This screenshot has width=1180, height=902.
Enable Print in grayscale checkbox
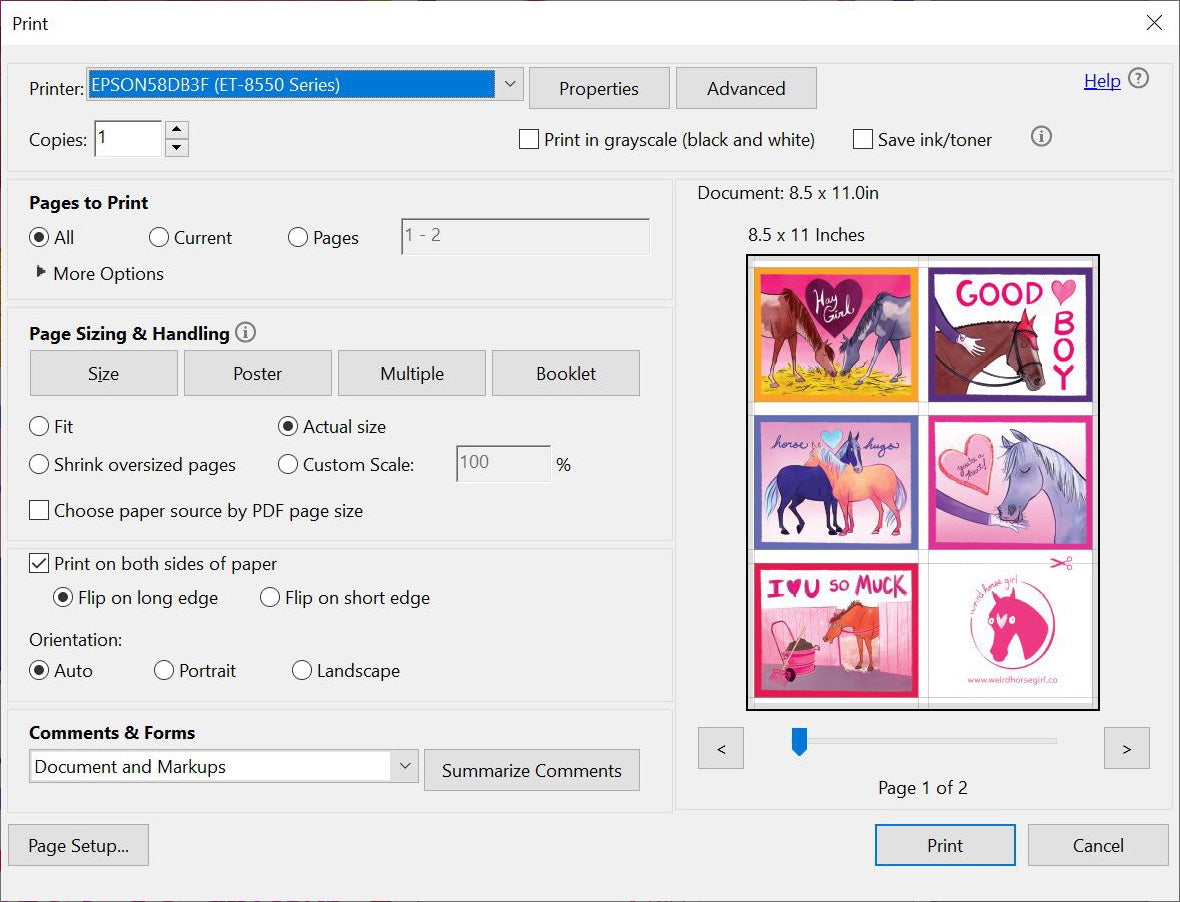tap(529, 140)
